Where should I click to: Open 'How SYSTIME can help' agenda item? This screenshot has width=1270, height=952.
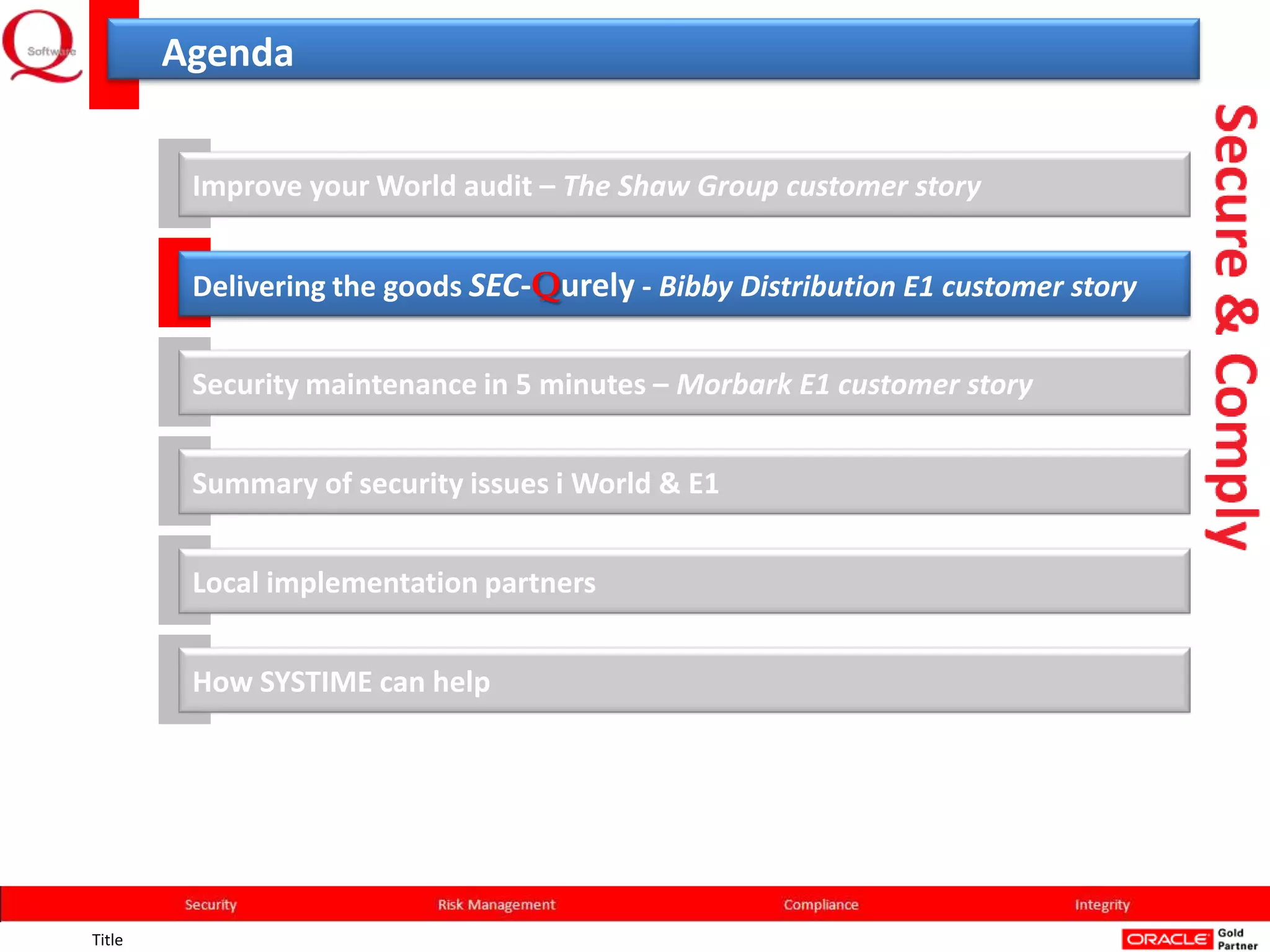[x=684, y=681]
